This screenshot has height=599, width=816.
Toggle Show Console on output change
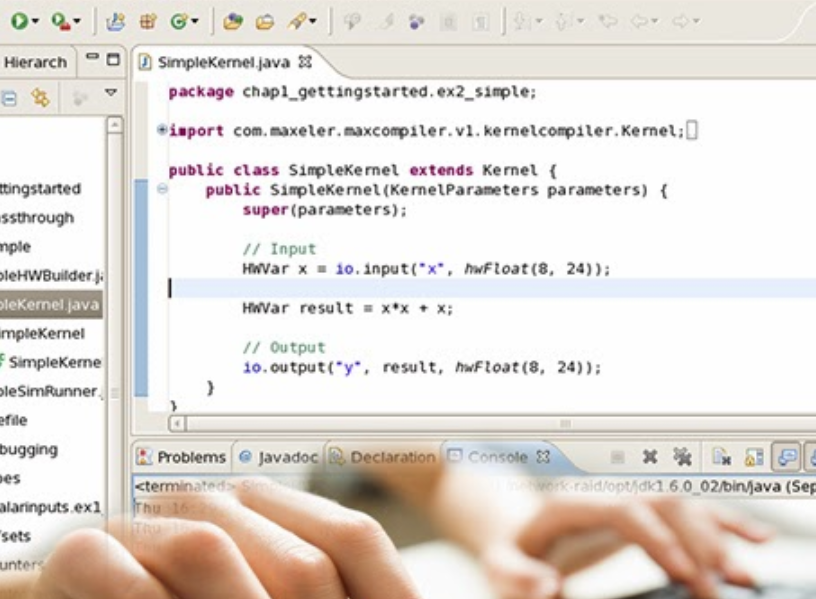pyautogui.click(x=786, y=457)
